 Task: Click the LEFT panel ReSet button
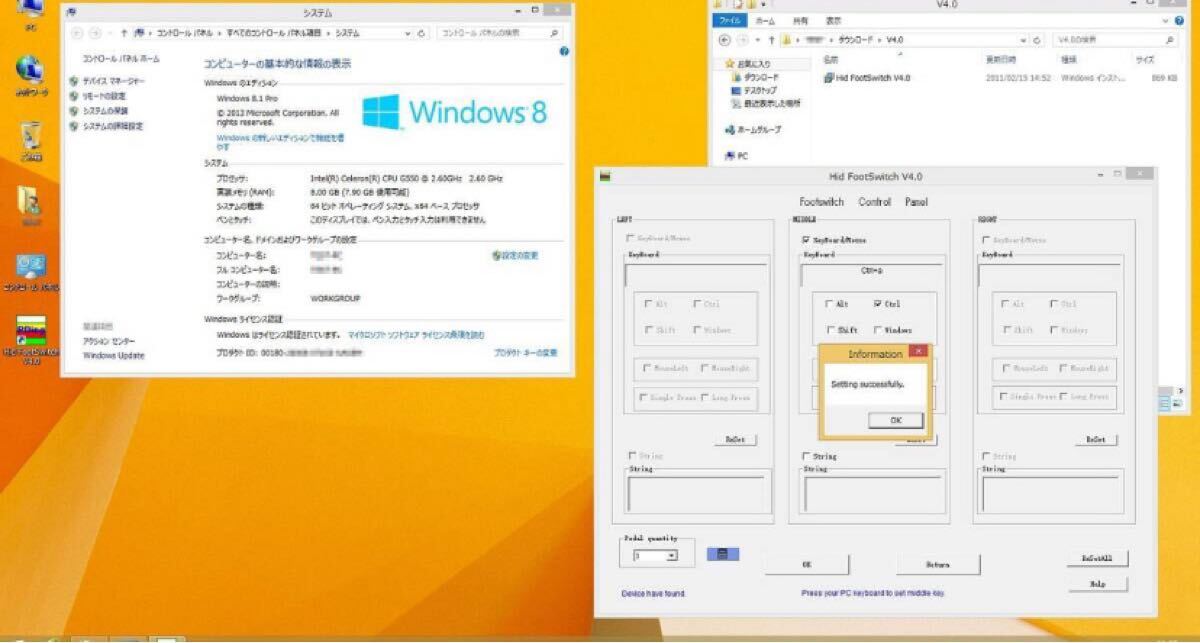pyautogui.click(x=735, y=439)
